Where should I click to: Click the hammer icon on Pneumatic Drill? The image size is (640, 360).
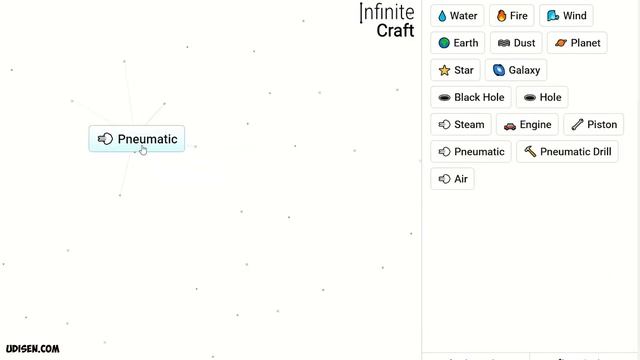click(x=530, y=151)
